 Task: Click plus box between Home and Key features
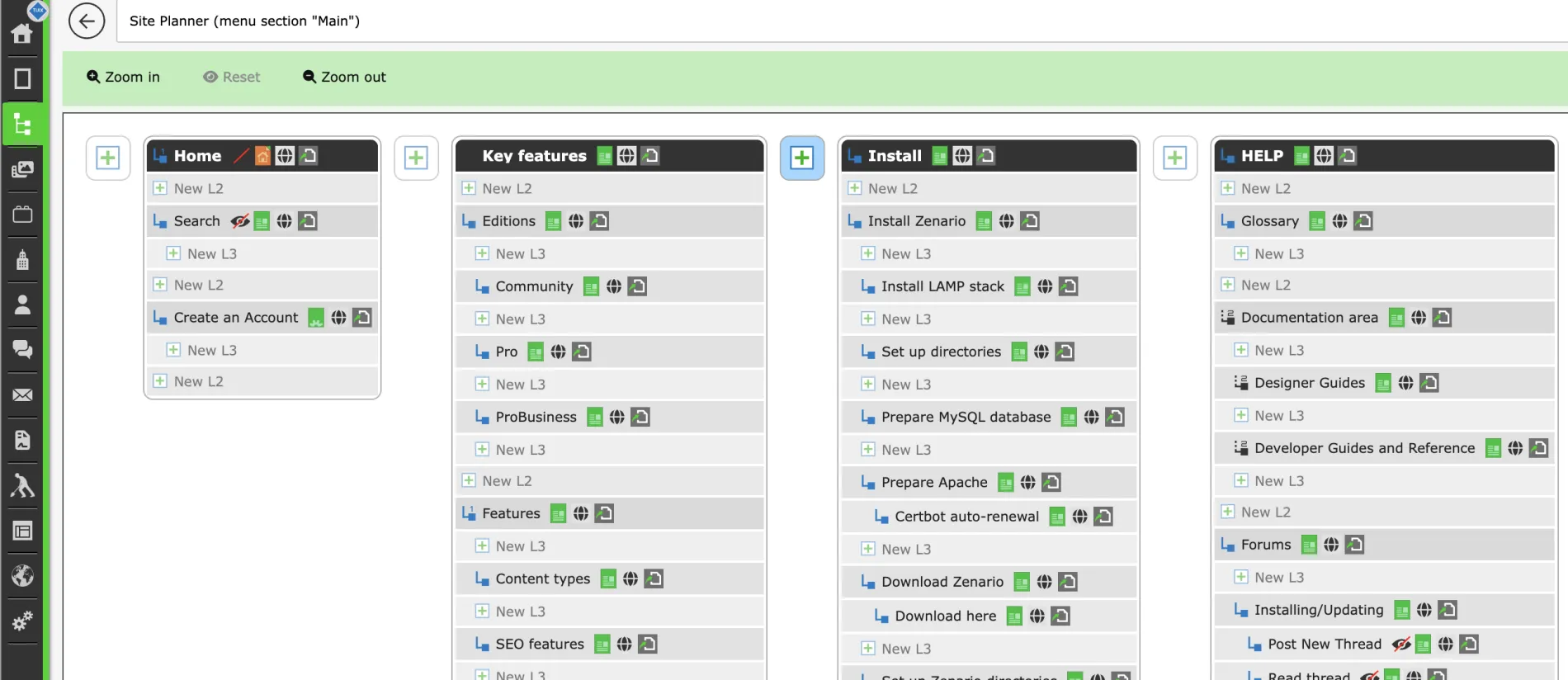416,158
